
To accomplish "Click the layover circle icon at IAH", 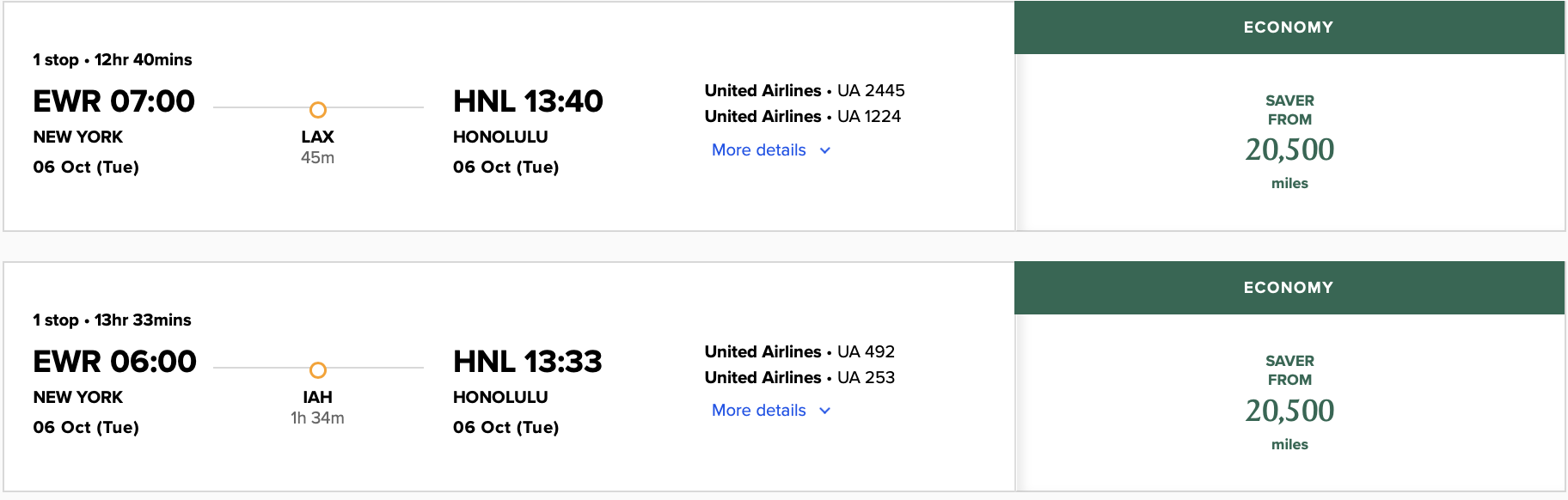I will point(319,370).
